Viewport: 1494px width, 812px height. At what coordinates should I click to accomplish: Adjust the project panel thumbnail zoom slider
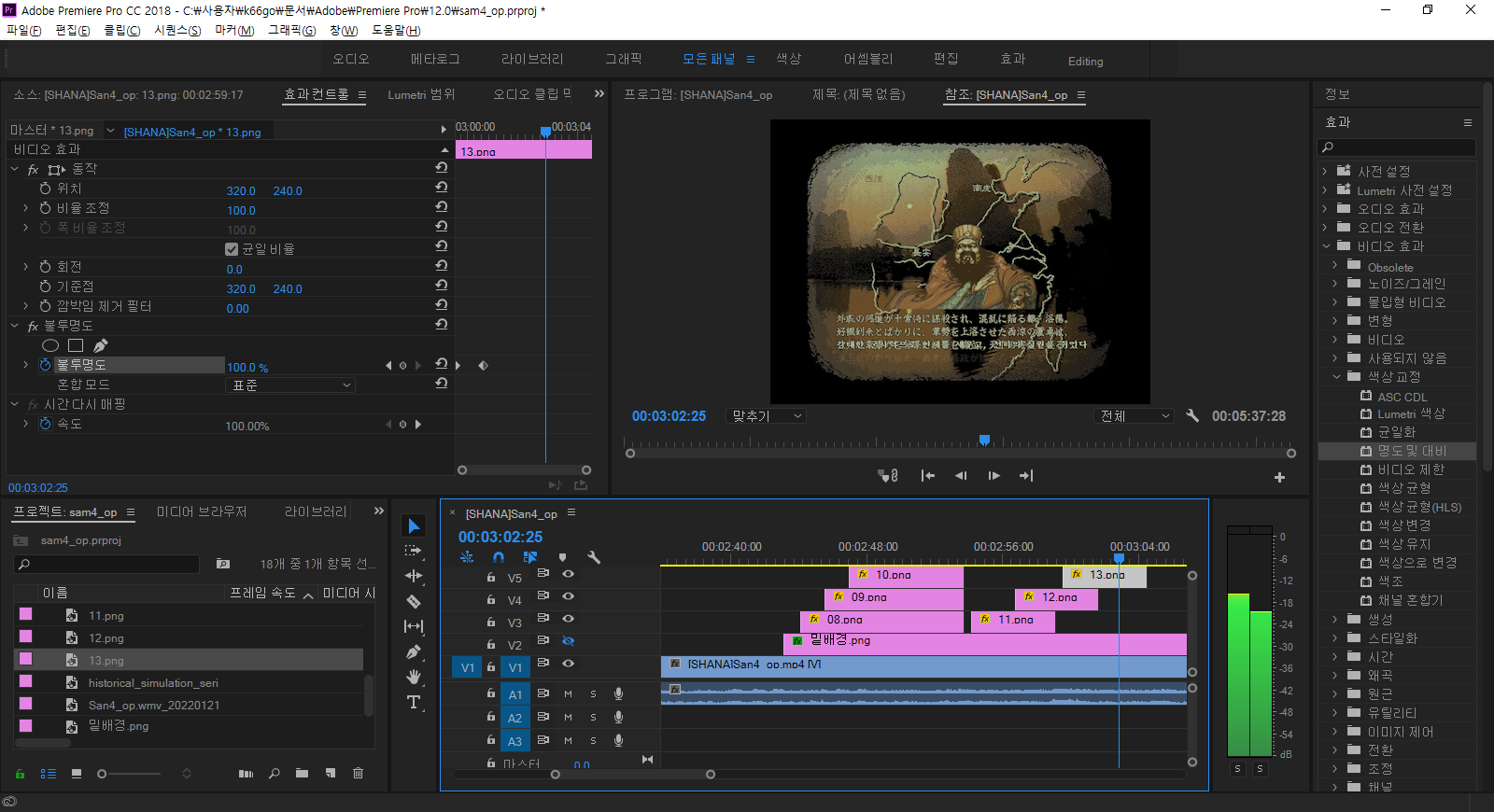click(x=102, y=774)
